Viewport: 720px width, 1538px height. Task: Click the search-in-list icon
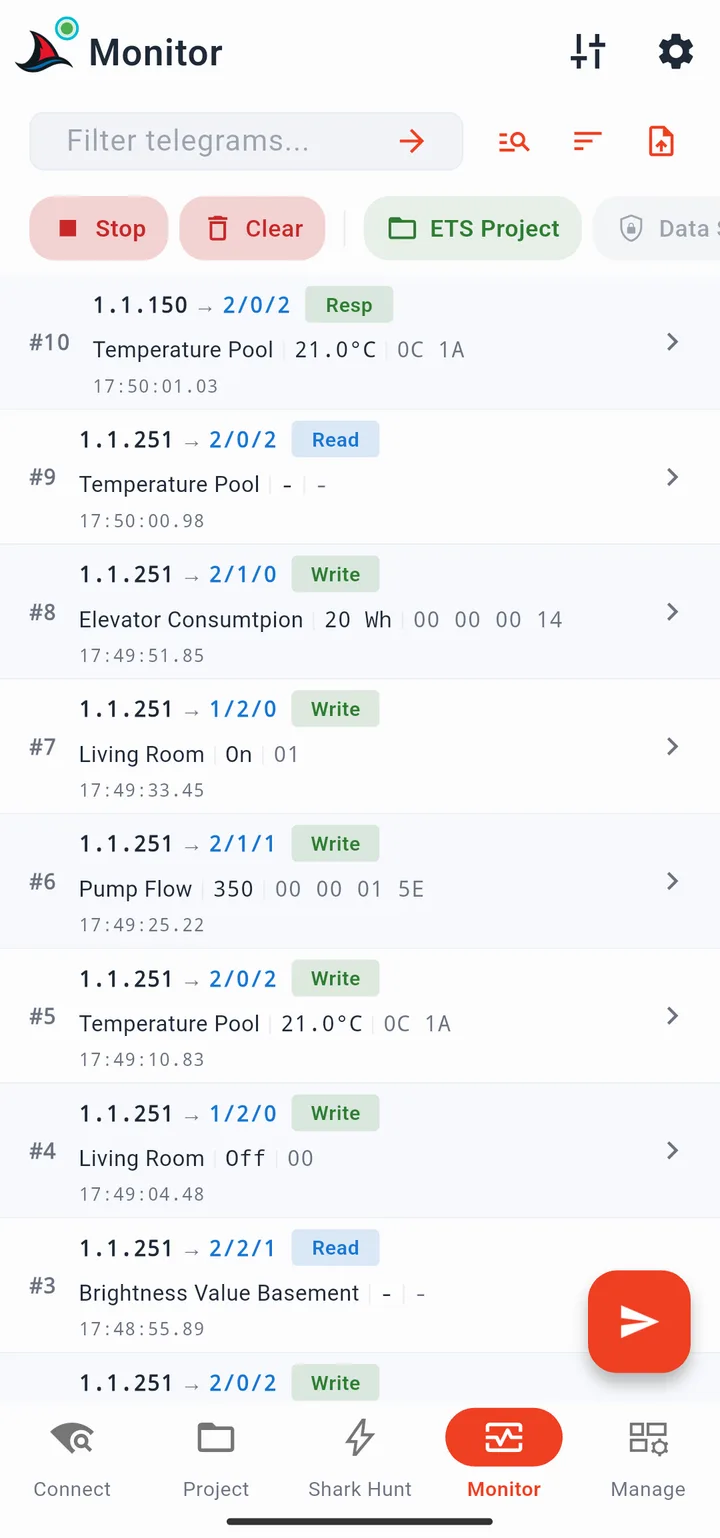pos(514,141)
